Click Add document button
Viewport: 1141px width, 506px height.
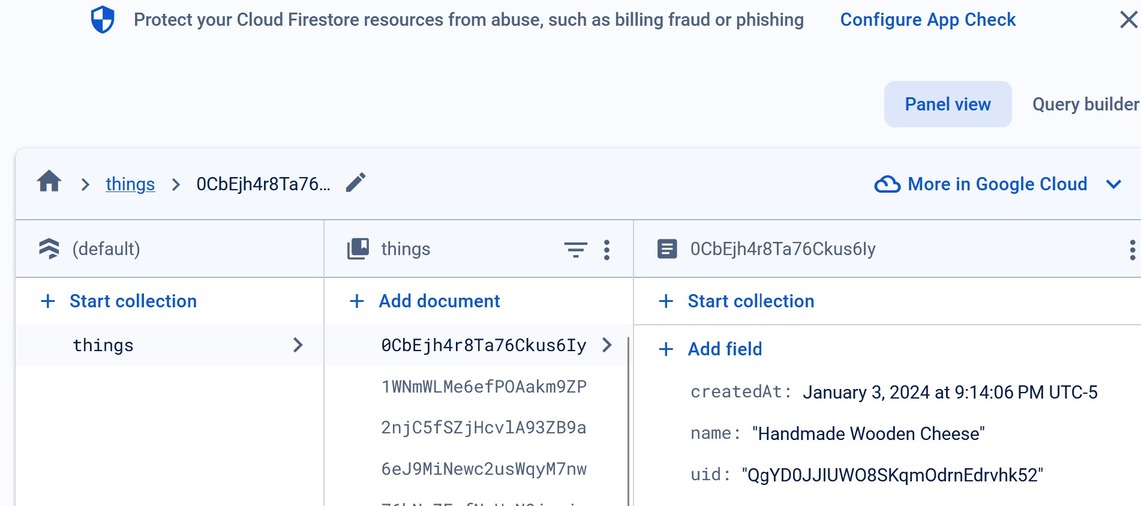tap(425, 301)
